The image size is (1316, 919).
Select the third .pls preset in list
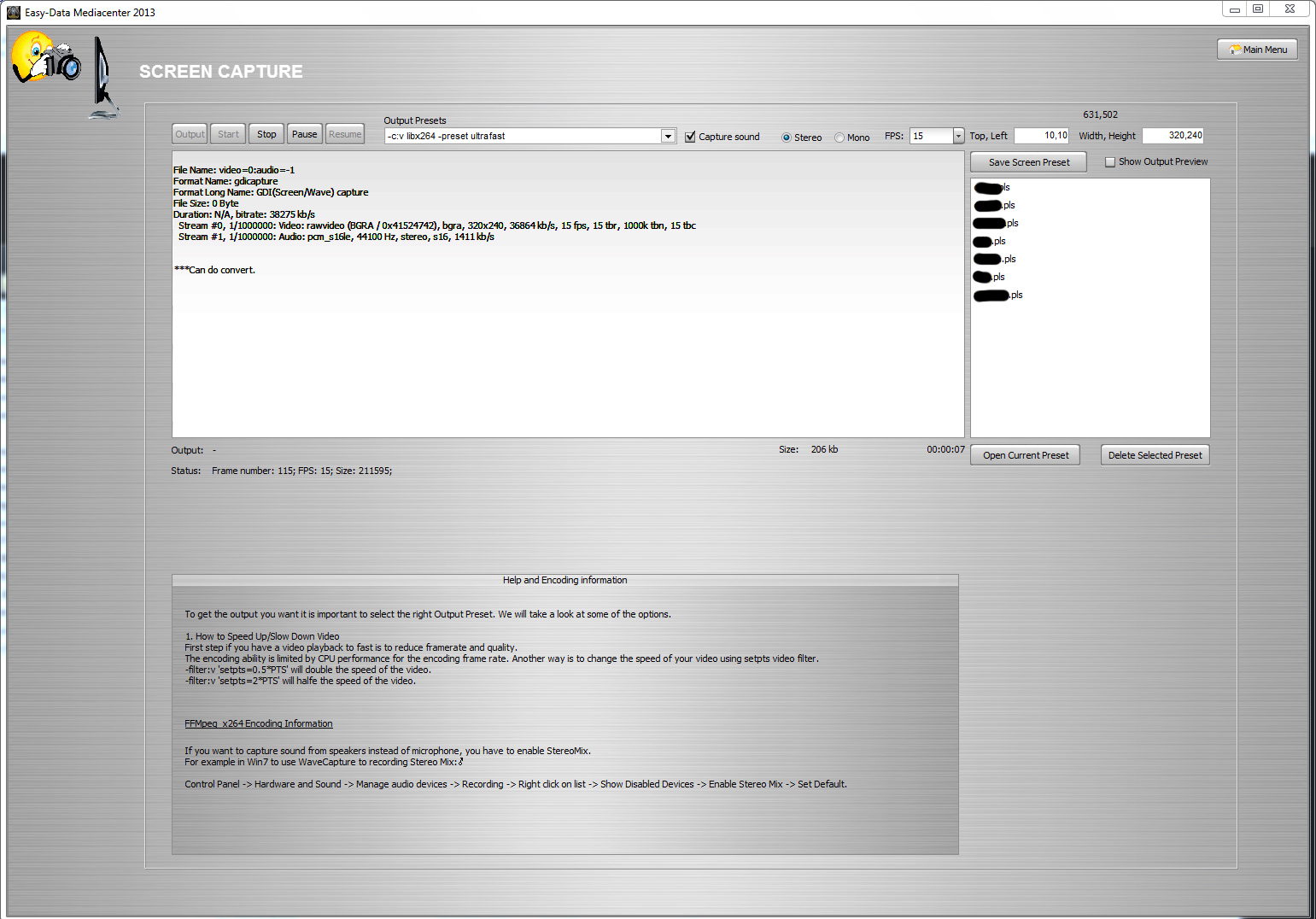[996, 224]
